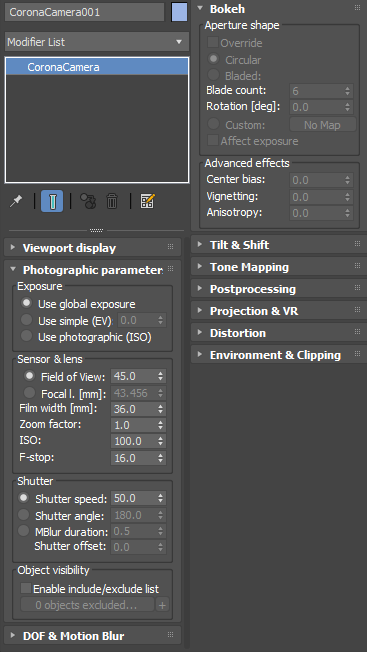
Task: Click the object color swatch
Action: coord(179,12)
